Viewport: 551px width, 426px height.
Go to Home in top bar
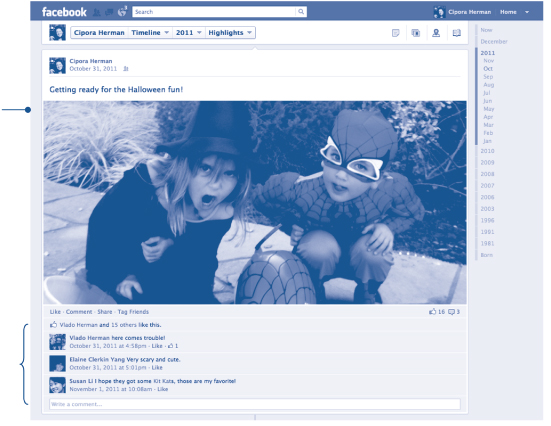point(508,12)
